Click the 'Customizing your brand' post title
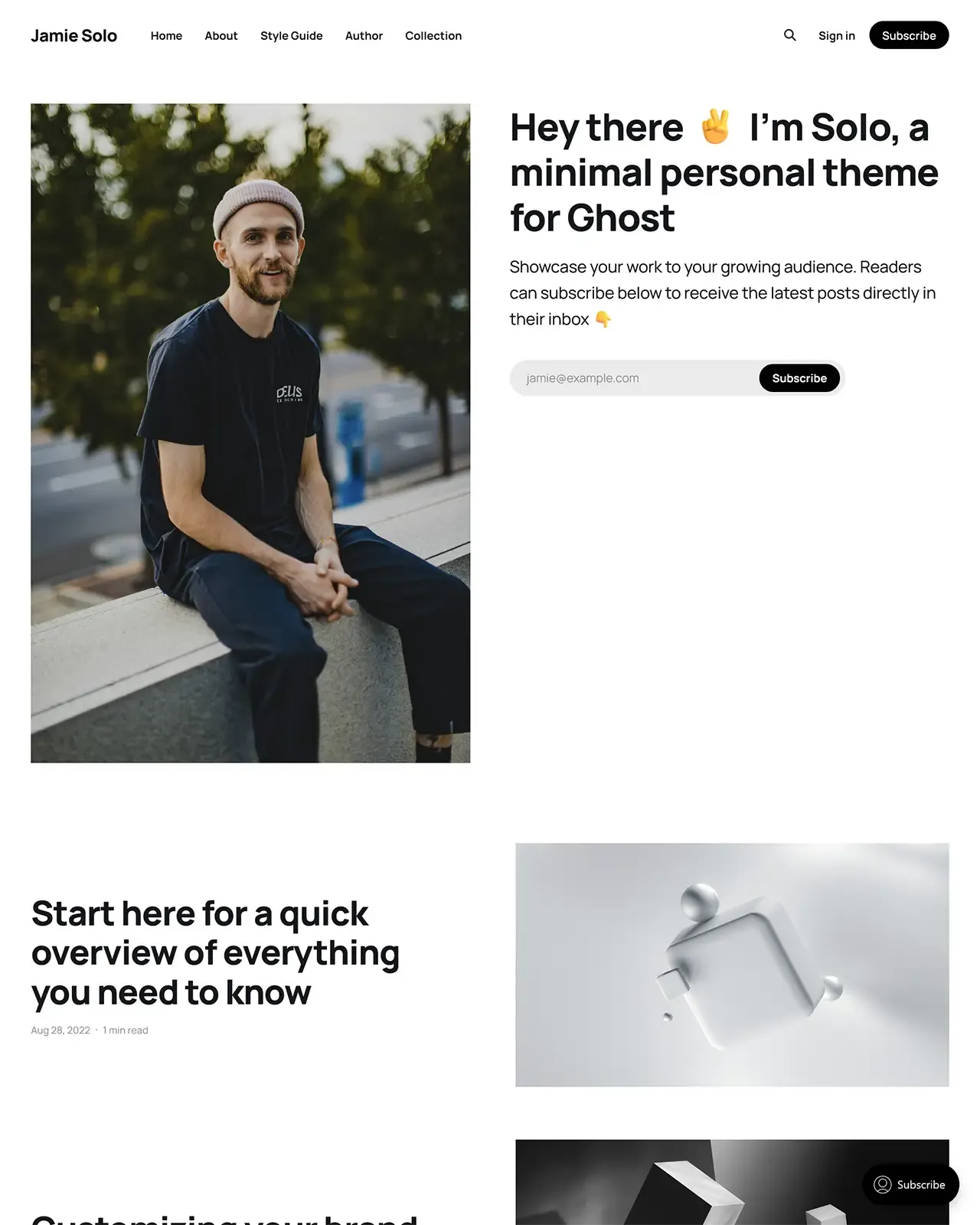Screen dimensions: 980x1225 pyautogui.click(x=224, y=1217)
